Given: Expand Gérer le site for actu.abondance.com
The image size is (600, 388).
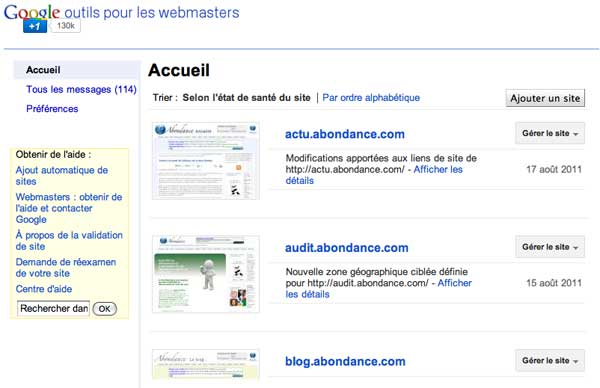Looking at the screenshot, I should [550, 133].
